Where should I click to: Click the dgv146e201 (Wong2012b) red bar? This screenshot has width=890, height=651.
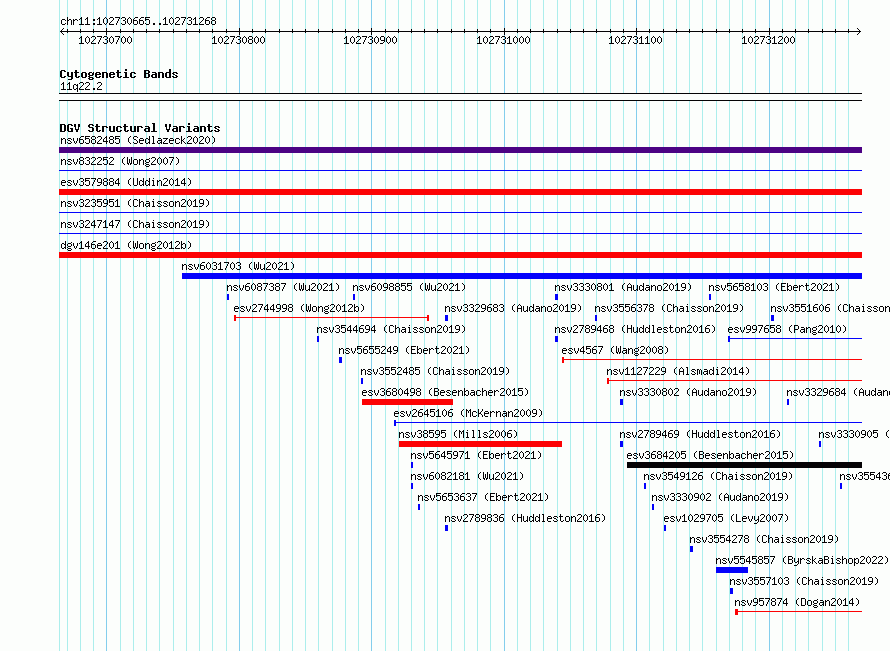point(460,255)
